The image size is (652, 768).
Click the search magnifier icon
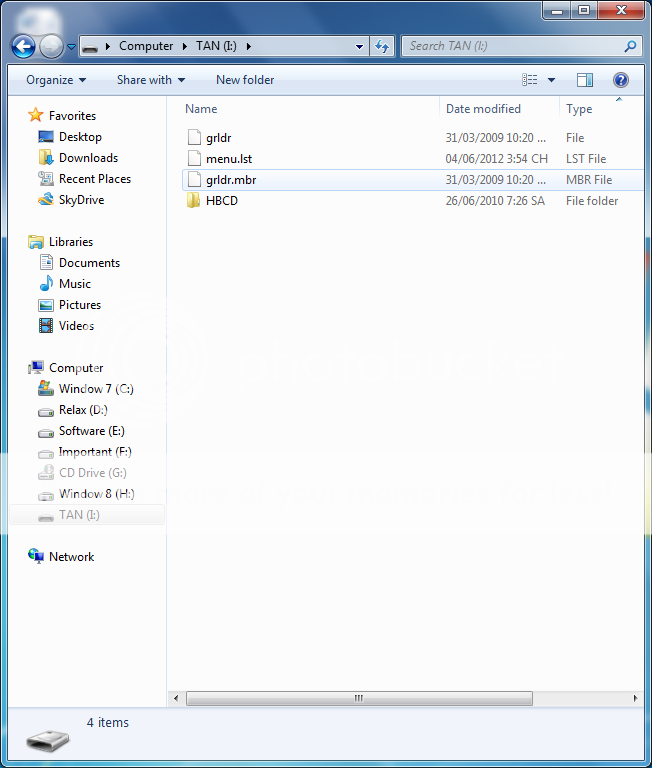pos(630,46)
